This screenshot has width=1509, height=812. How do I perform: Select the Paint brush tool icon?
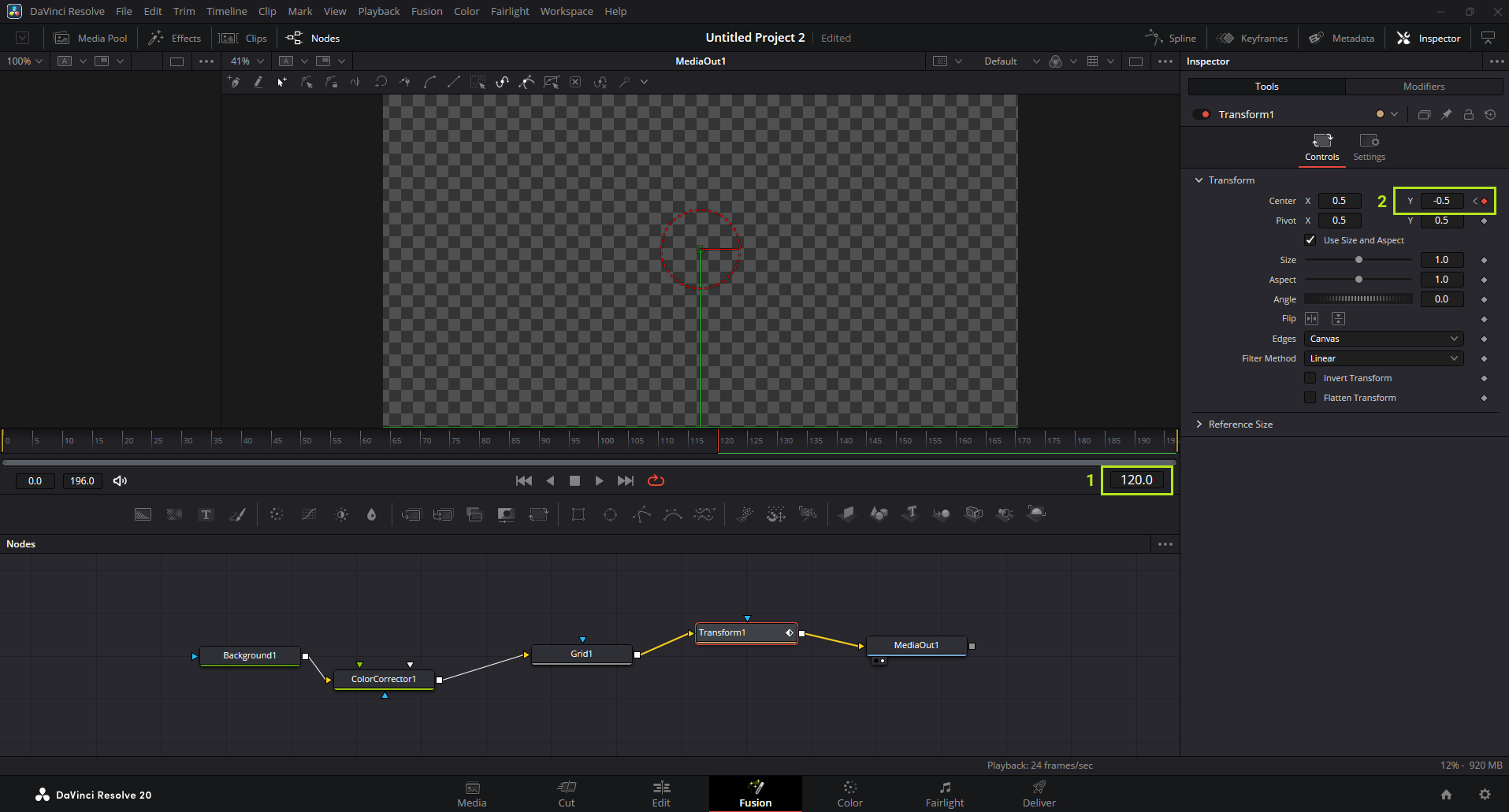237,514
